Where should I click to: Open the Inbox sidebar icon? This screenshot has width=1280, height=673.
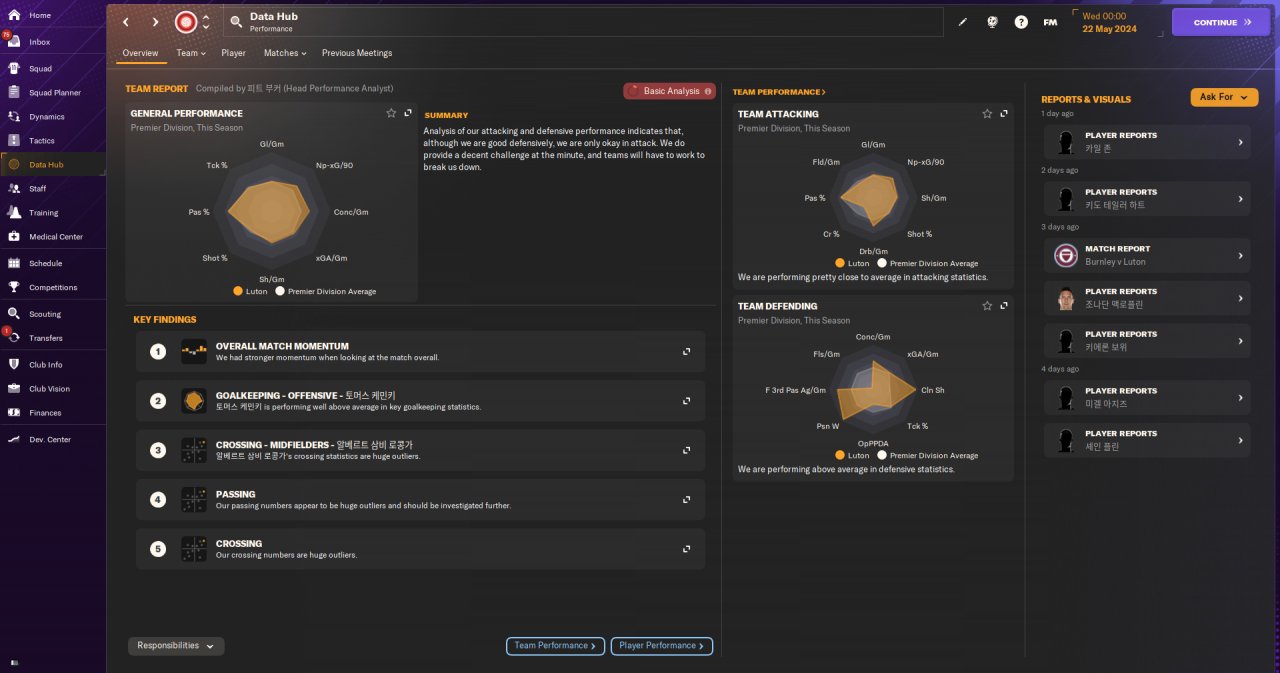[14, 41]
